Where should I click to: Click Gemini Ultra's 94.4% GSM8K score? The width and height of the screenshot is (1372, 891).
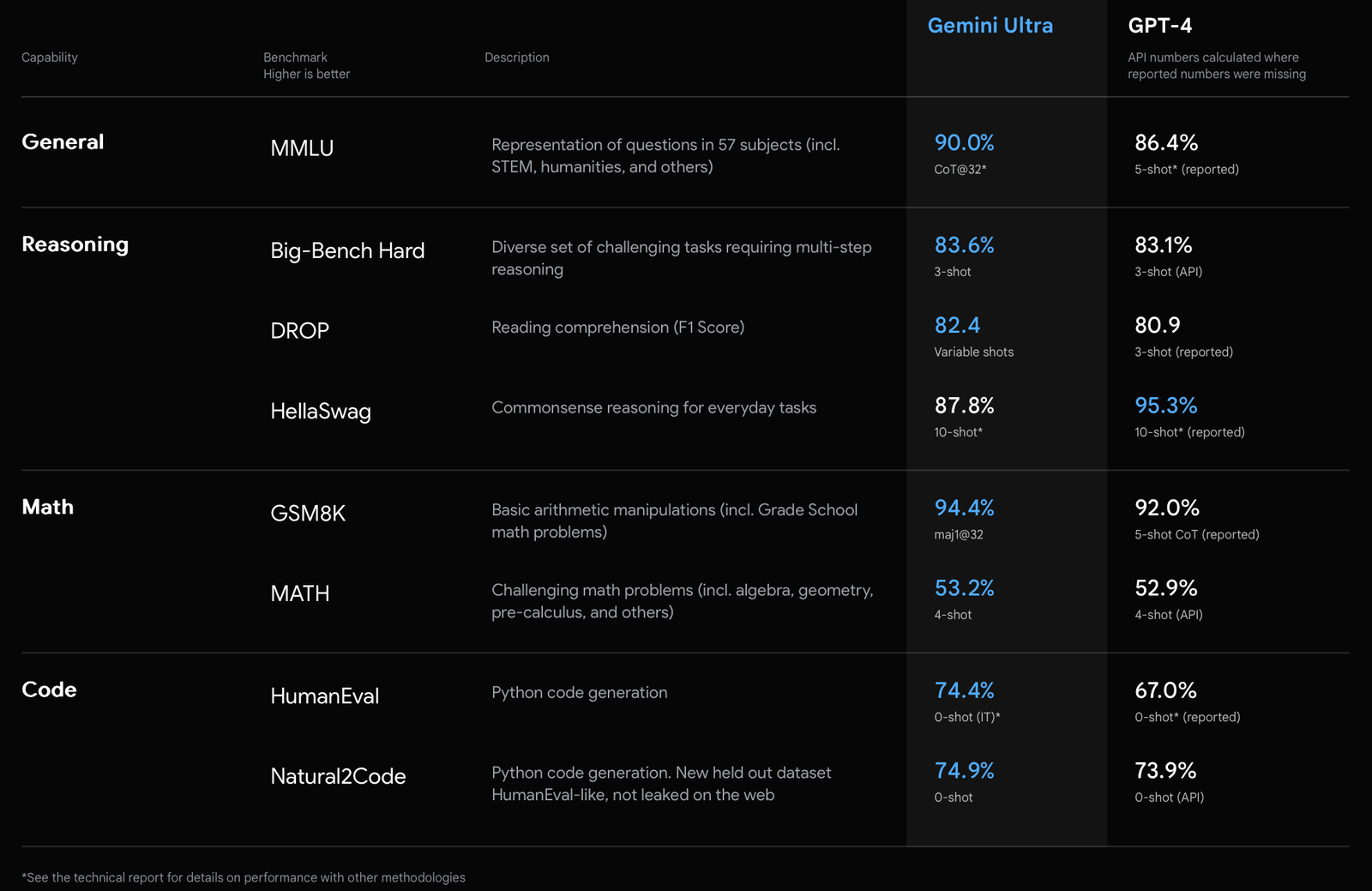964,508
